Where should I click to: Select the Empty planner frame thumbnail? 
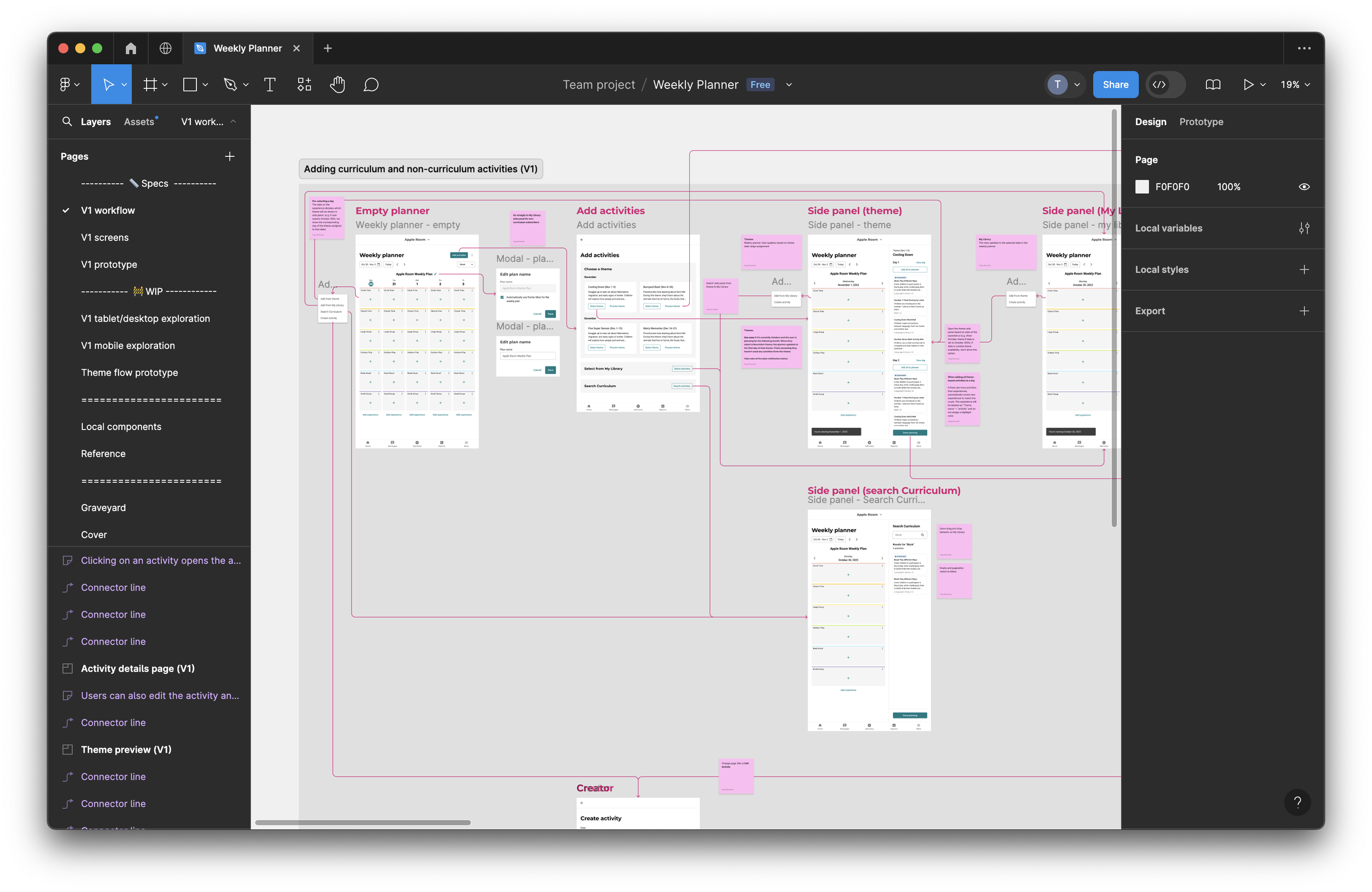417,341
